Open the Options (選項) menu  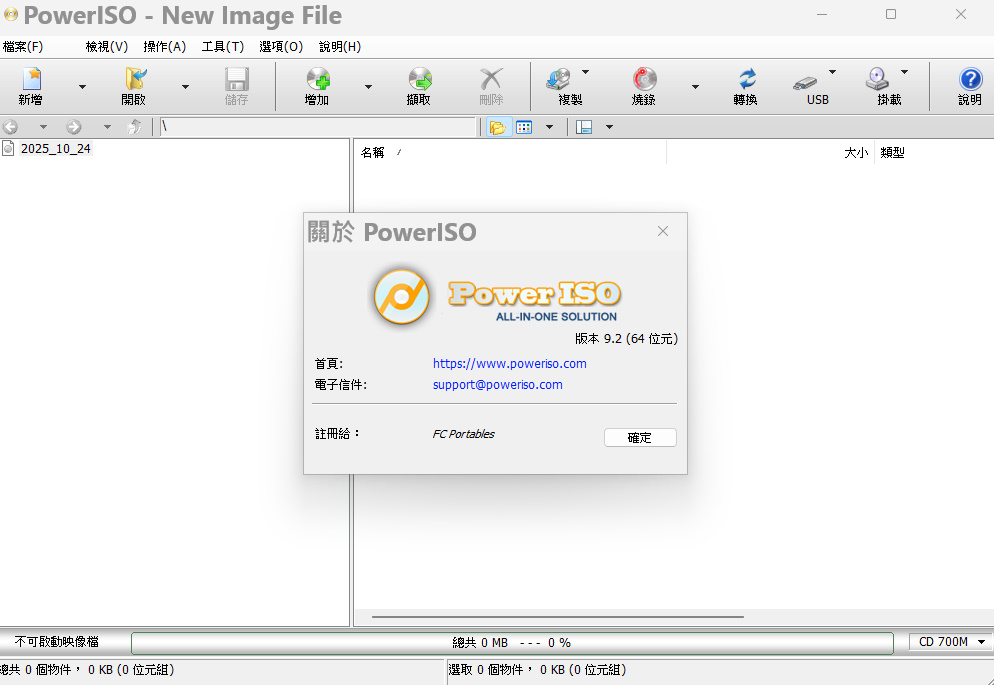[x=280, y=47]
